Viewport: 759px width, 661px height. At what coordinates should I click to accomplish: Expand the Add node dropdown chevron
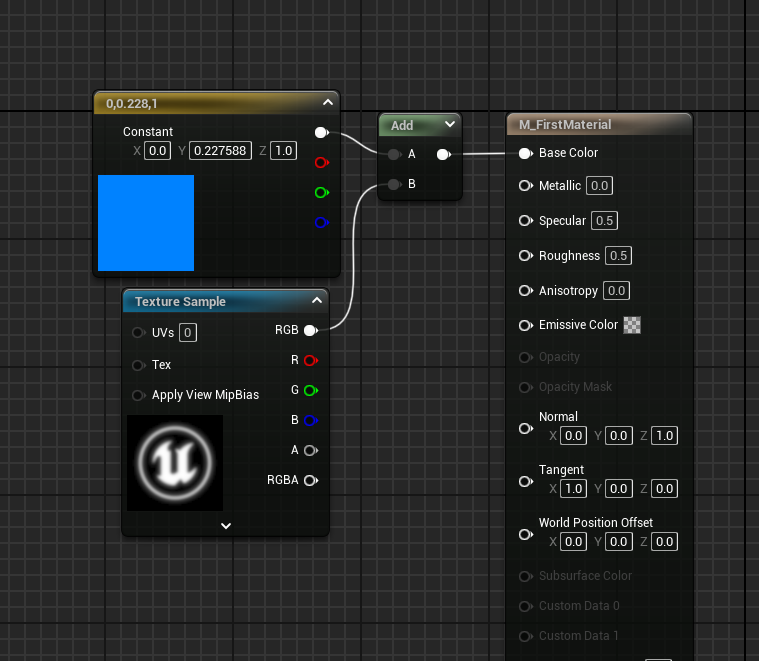click(450, 124)
